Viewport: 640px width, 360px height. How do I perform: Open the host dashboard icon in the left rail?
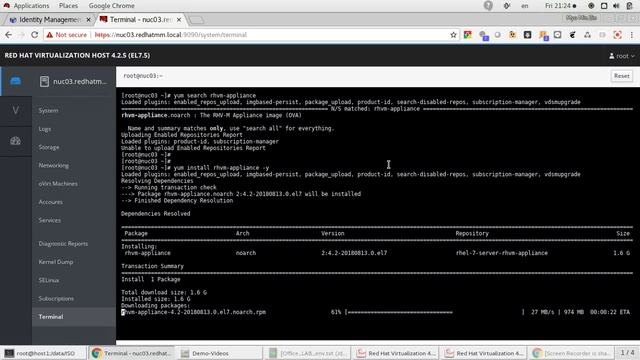(x=16, y=81)
